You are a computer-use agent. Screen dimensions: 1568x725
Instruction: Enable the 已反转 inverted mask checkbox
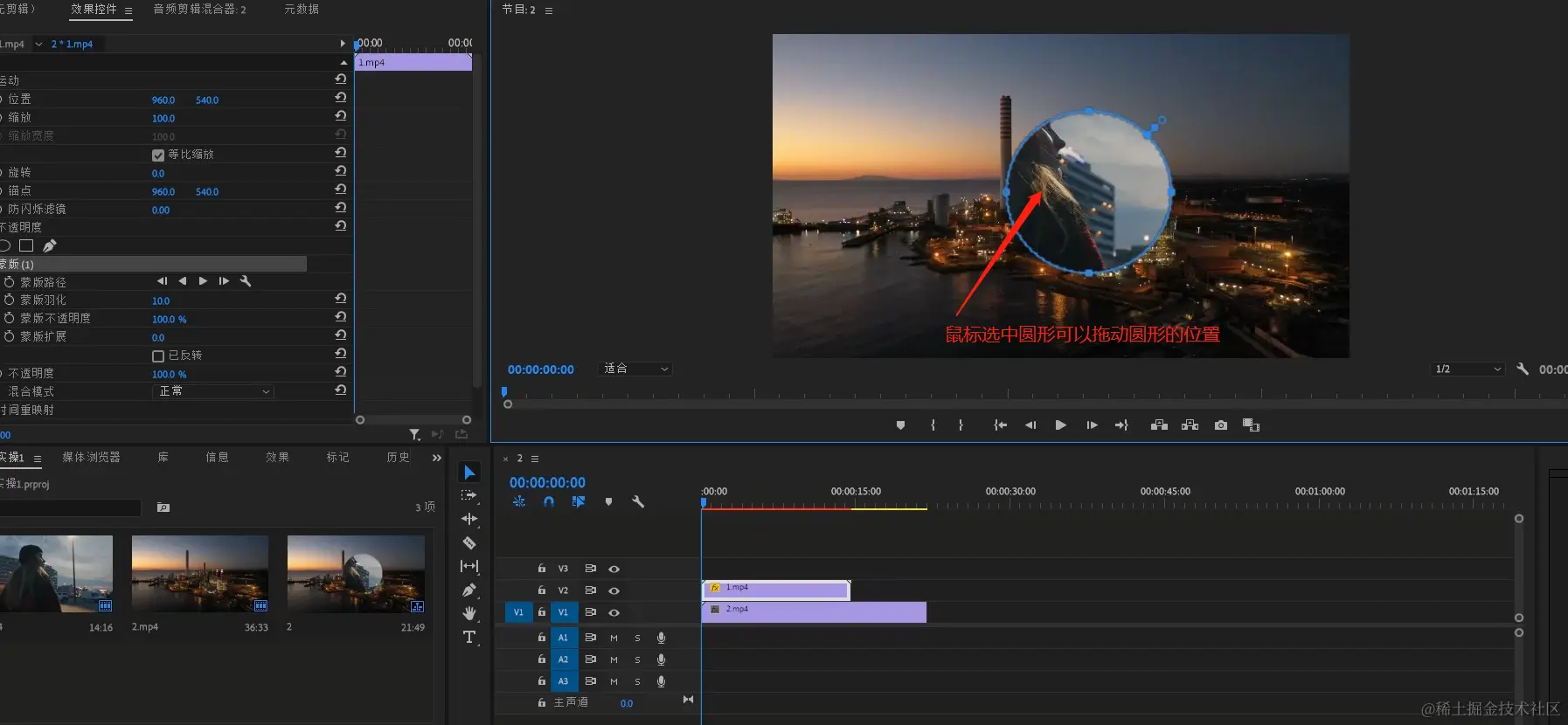pyautogui.click(x=158, y=356)
